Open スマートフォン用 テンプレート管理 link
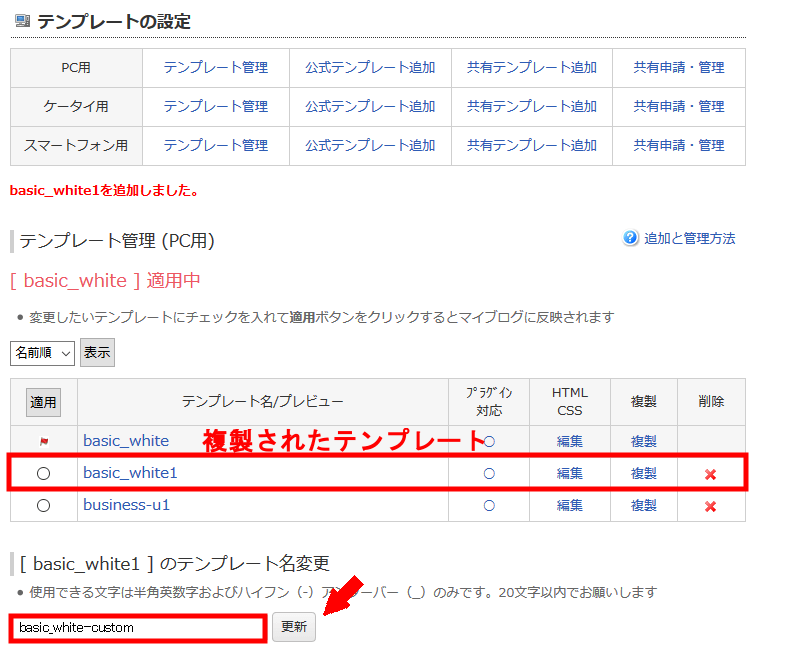804x654 pixels. 216,146
